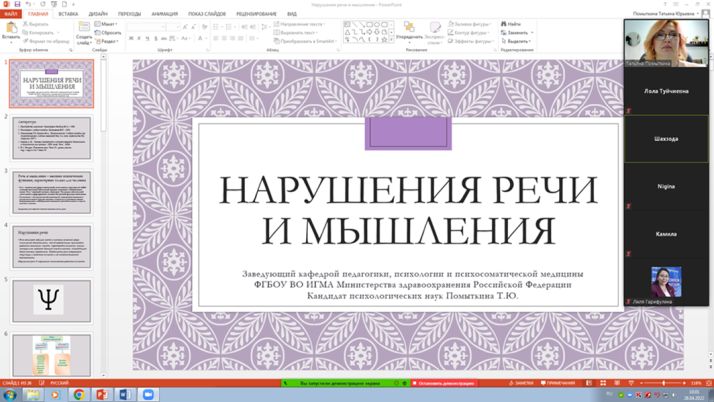The width and height of the screenshot is (714, 402).
Task: Open the Shape Outline (Контур фигуры) dropdown
Action: [469, 33]
